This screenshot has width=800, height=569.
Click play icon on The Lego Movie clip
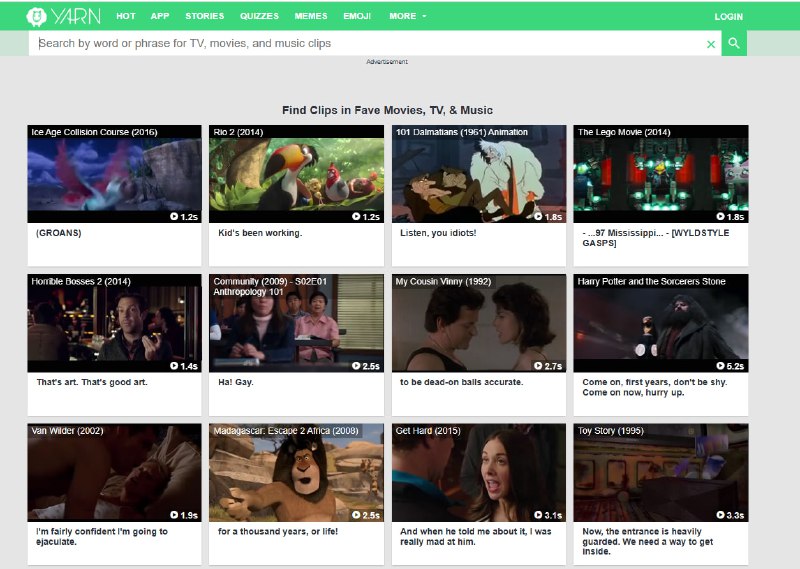[x=720, y=216]
